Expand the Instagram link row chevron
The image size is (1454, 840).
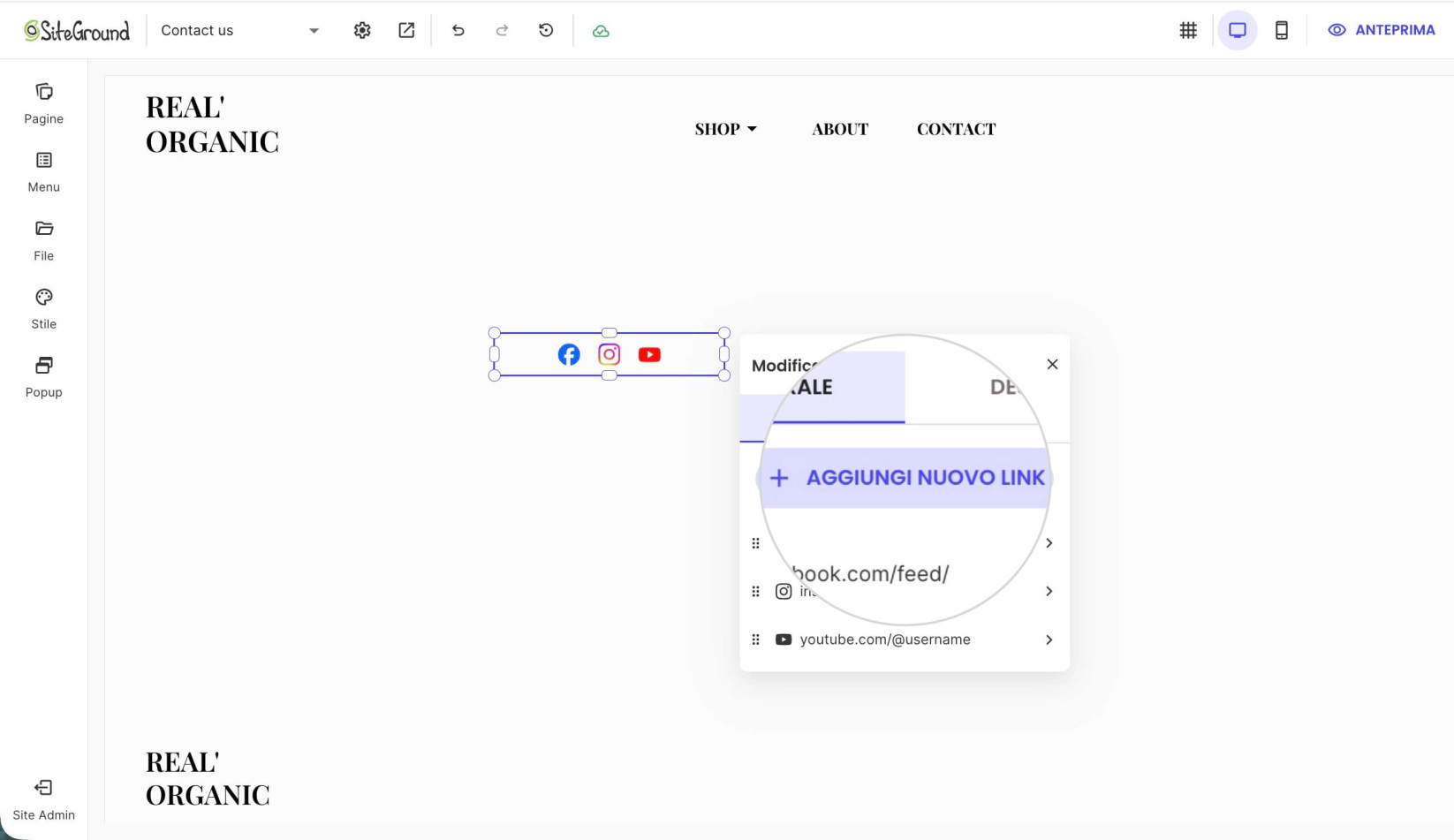click(1049, 591)
